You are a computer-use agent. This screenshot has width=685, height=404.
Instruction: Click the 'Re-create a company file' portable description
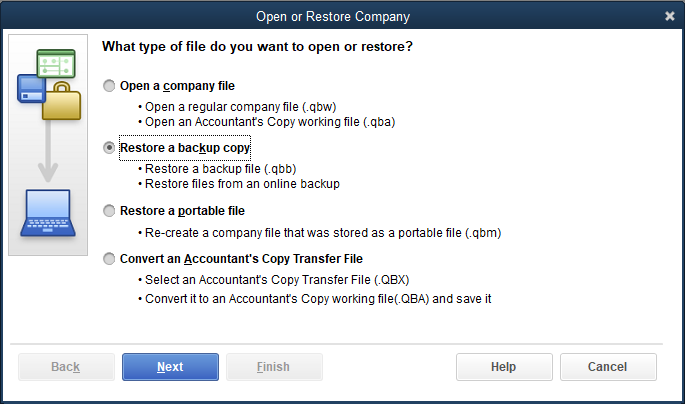323,233
